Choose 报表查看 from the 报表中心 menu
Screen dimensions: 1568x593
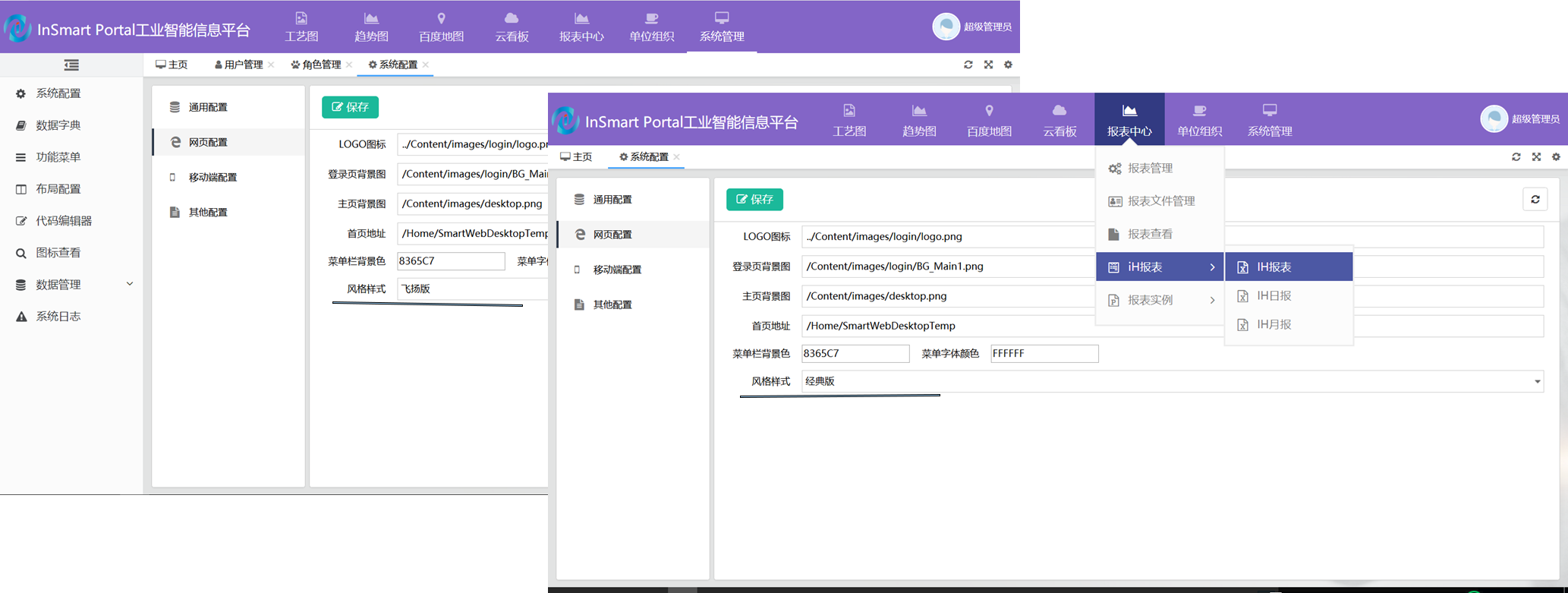click(1160, 234)
